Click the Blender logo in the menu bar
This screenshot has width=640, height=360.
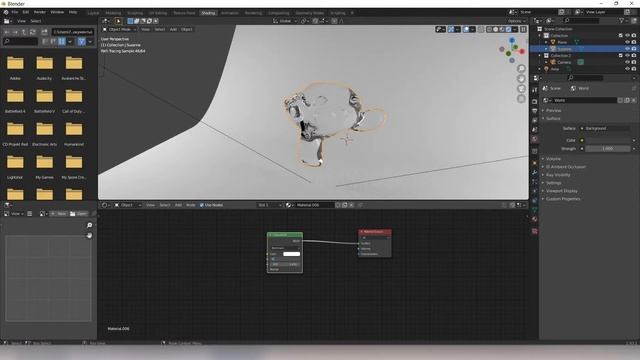point(6,12)
